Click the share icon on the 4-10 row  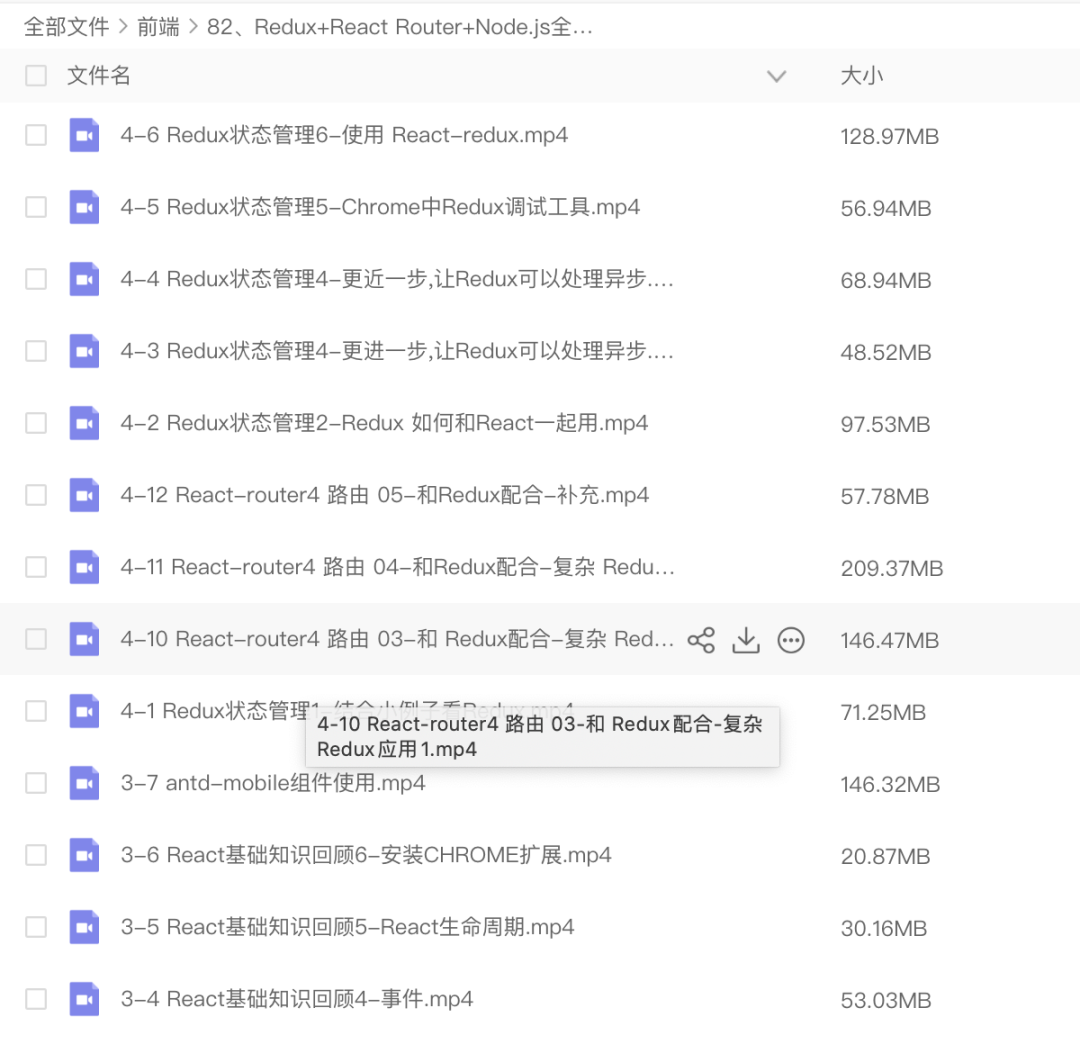pyautogui.click(x=701, y=640)
